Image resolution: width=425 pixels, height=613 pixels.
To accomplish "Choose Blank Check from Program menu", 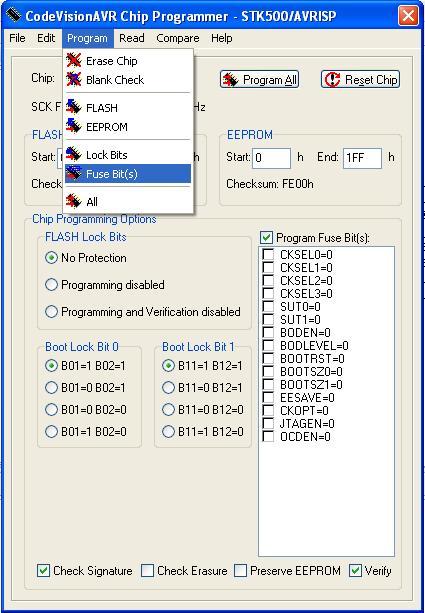I will (x=128, y=80).
